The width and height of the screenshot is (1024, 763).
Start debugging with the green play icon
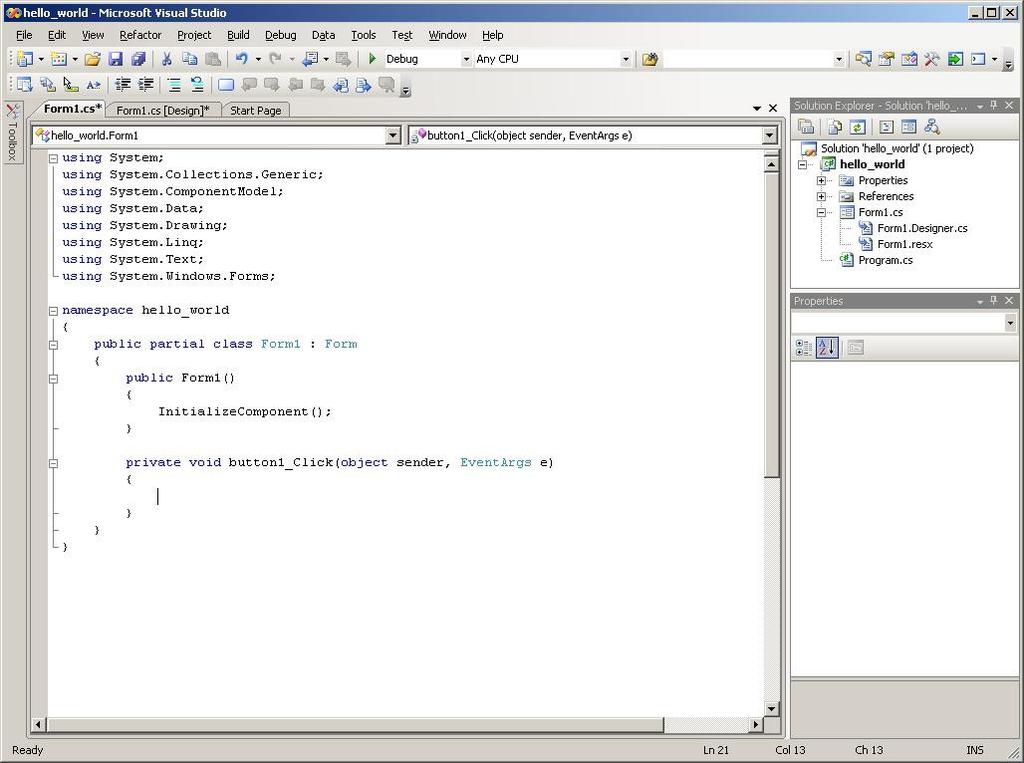click(372, 59)
